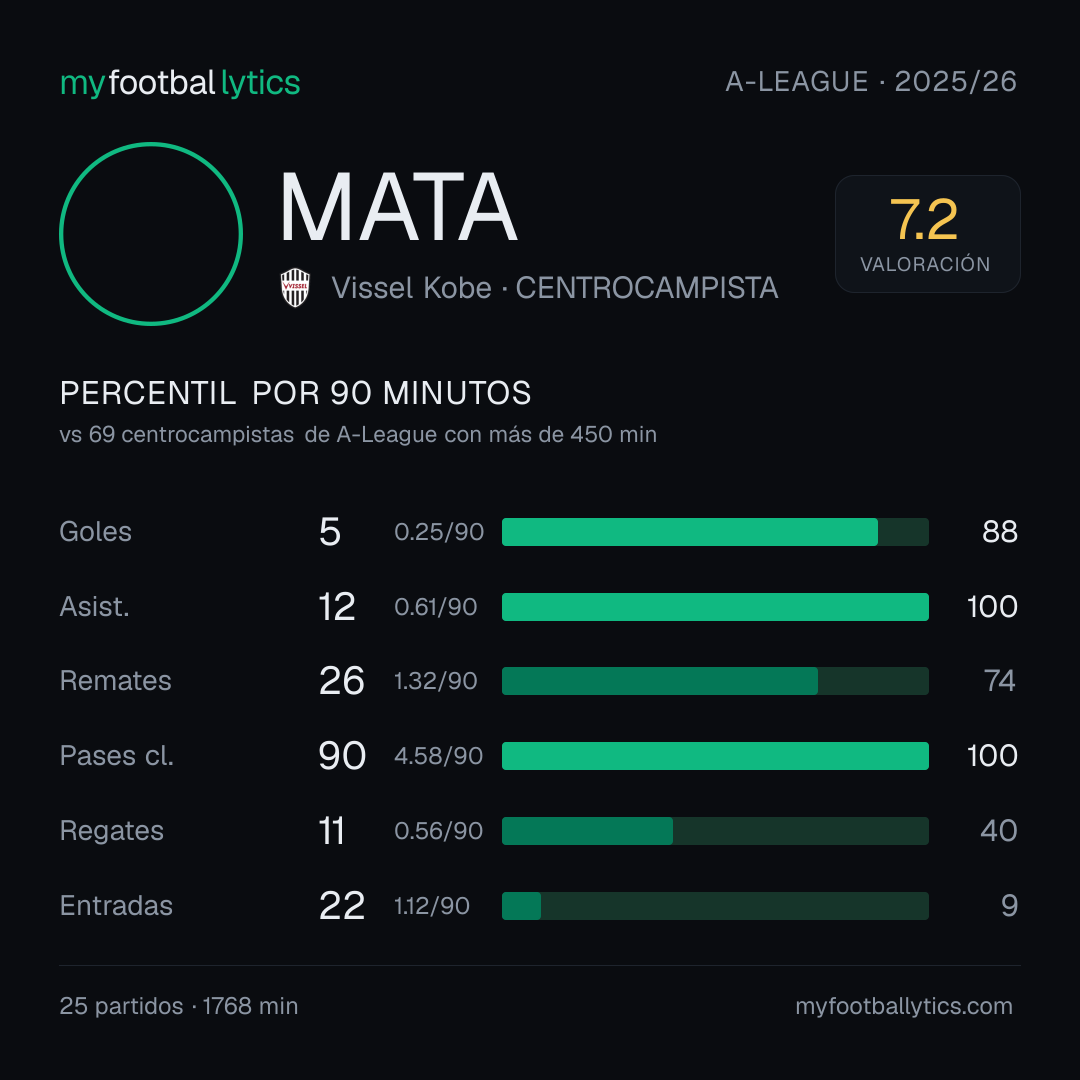
Task: Click the Vissel Kobe club crest icon
Action: coord(295,288)
